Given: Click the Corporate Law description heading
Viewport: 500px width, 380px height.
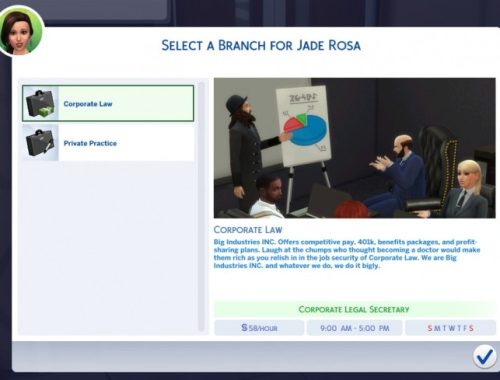Looking at the screenshot, I should [248, 230].
